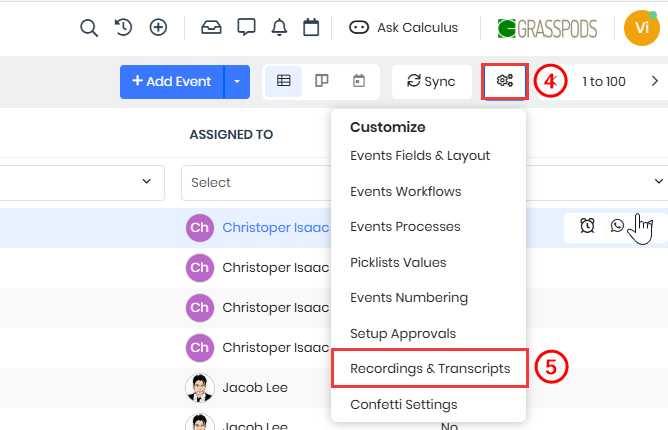Select Recordings & Transcripts menu item
The image size is (668, 430).
[430, 369]
